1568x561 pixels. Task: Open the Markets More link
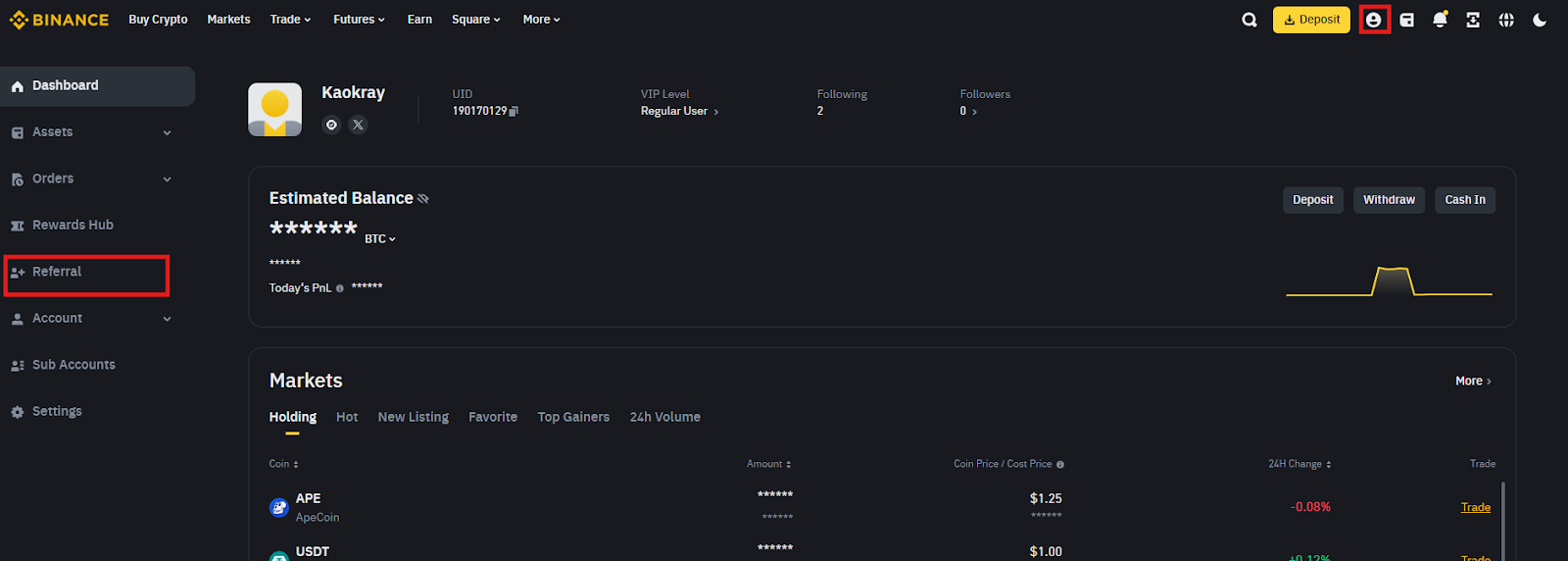[x=1473, y=382]
